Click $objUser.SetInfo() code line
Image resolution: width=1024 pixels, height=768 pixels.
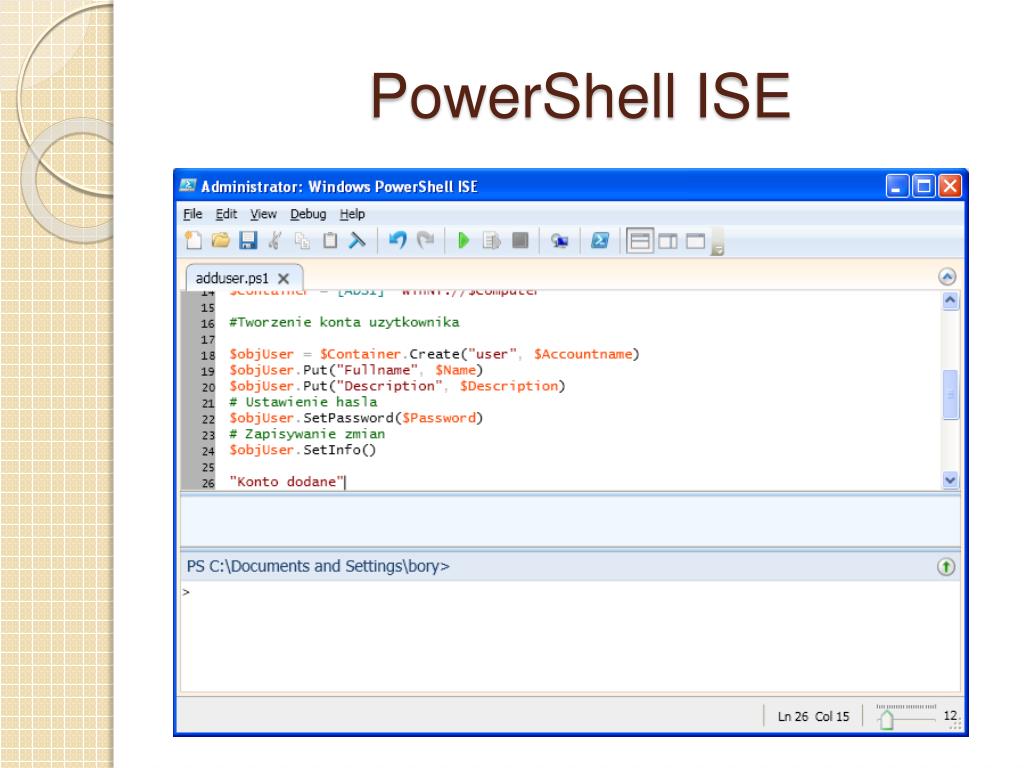302,450
